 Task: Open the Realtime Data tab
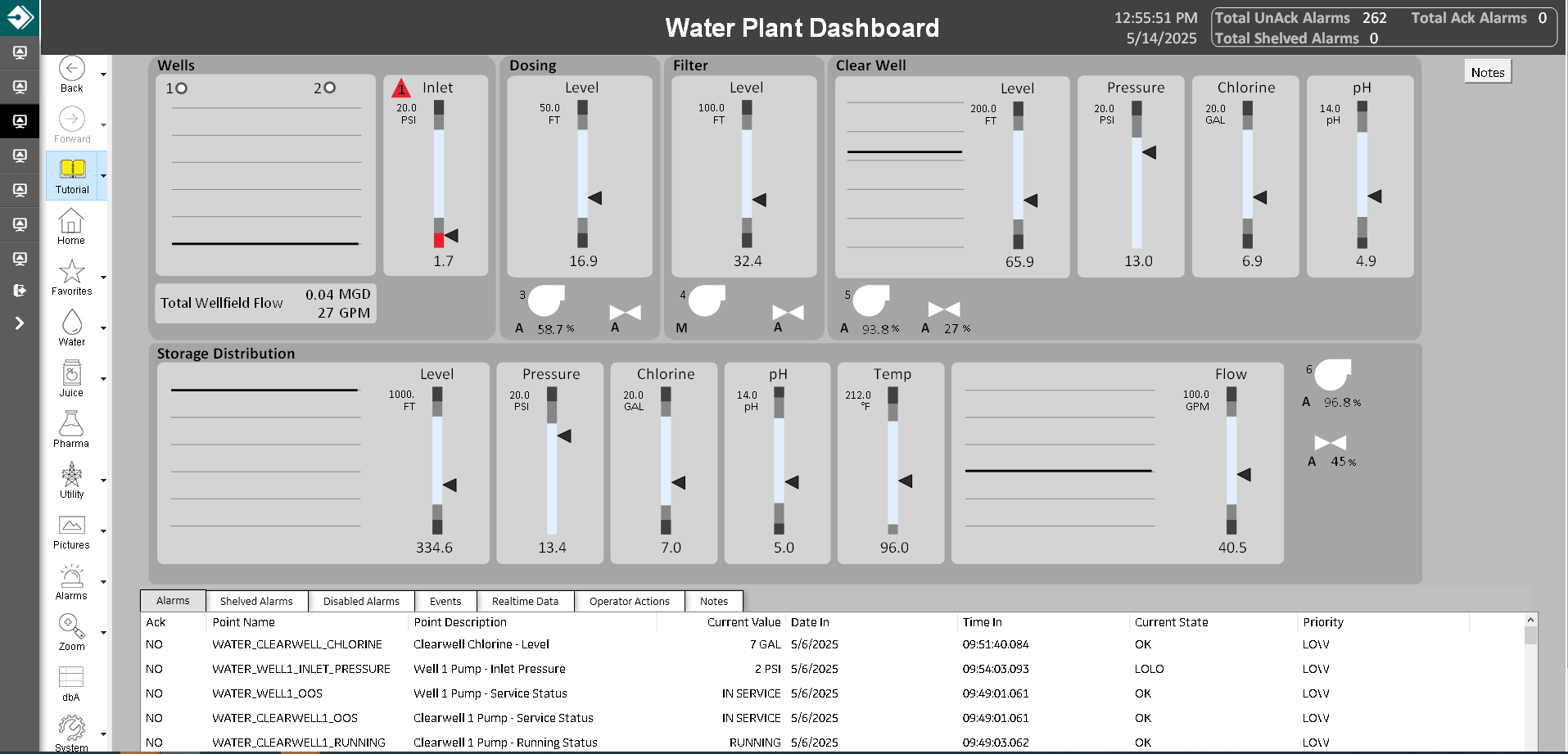coord(526,601)
